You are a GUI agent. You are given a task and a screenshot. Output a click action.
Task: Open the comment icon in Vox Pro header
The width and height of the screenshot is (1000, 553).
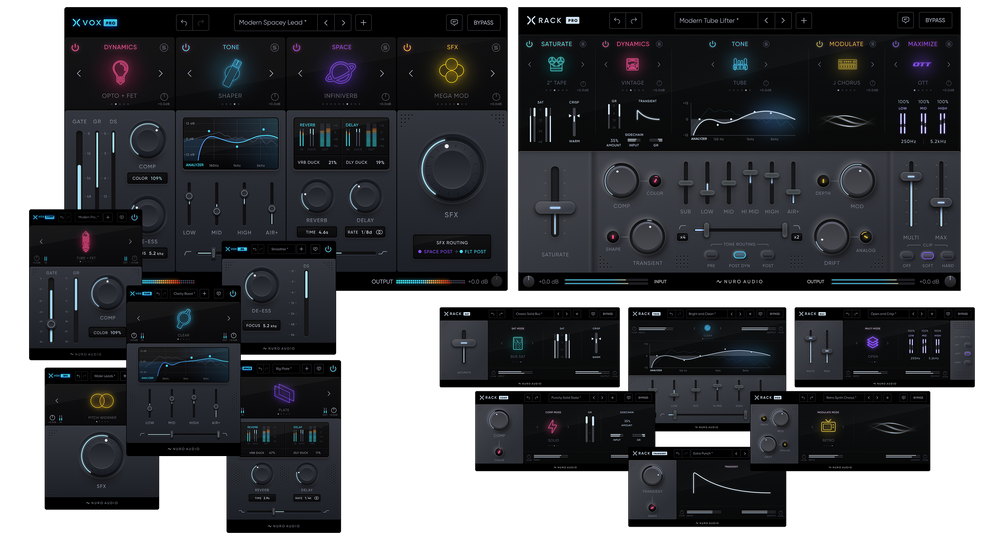click(x=454, y=21)
